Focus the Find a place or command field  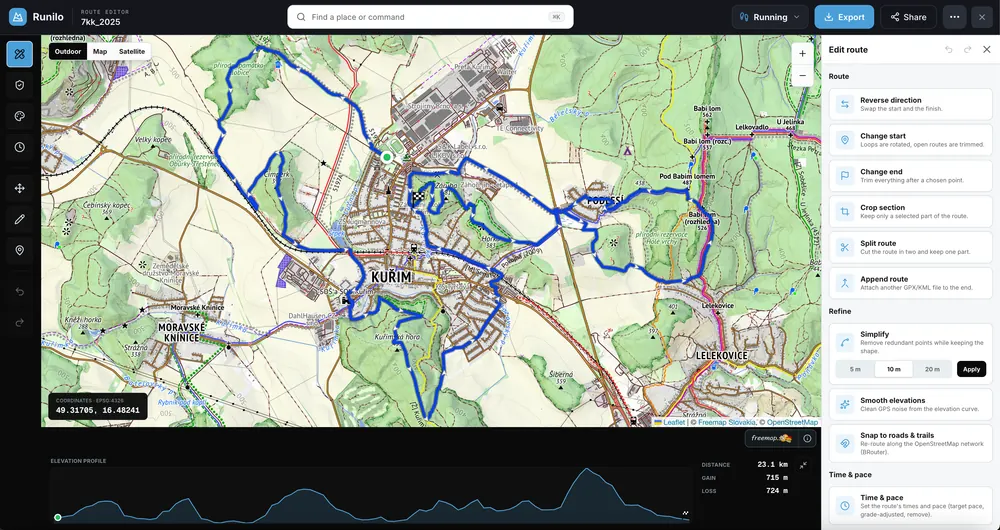[430, 17]
